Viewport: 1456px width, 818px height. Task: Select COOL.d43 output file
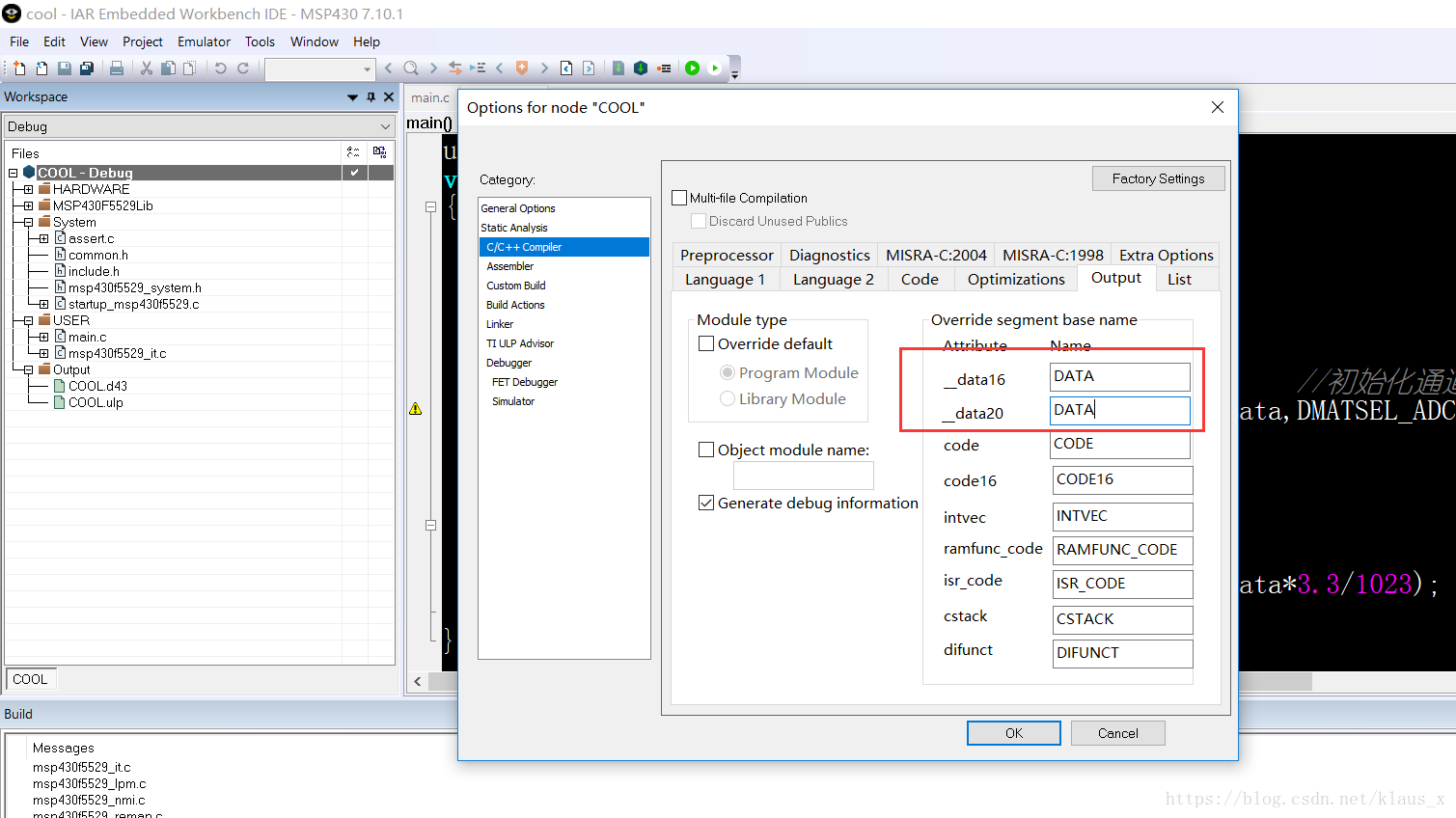click(x=97, y=387)
